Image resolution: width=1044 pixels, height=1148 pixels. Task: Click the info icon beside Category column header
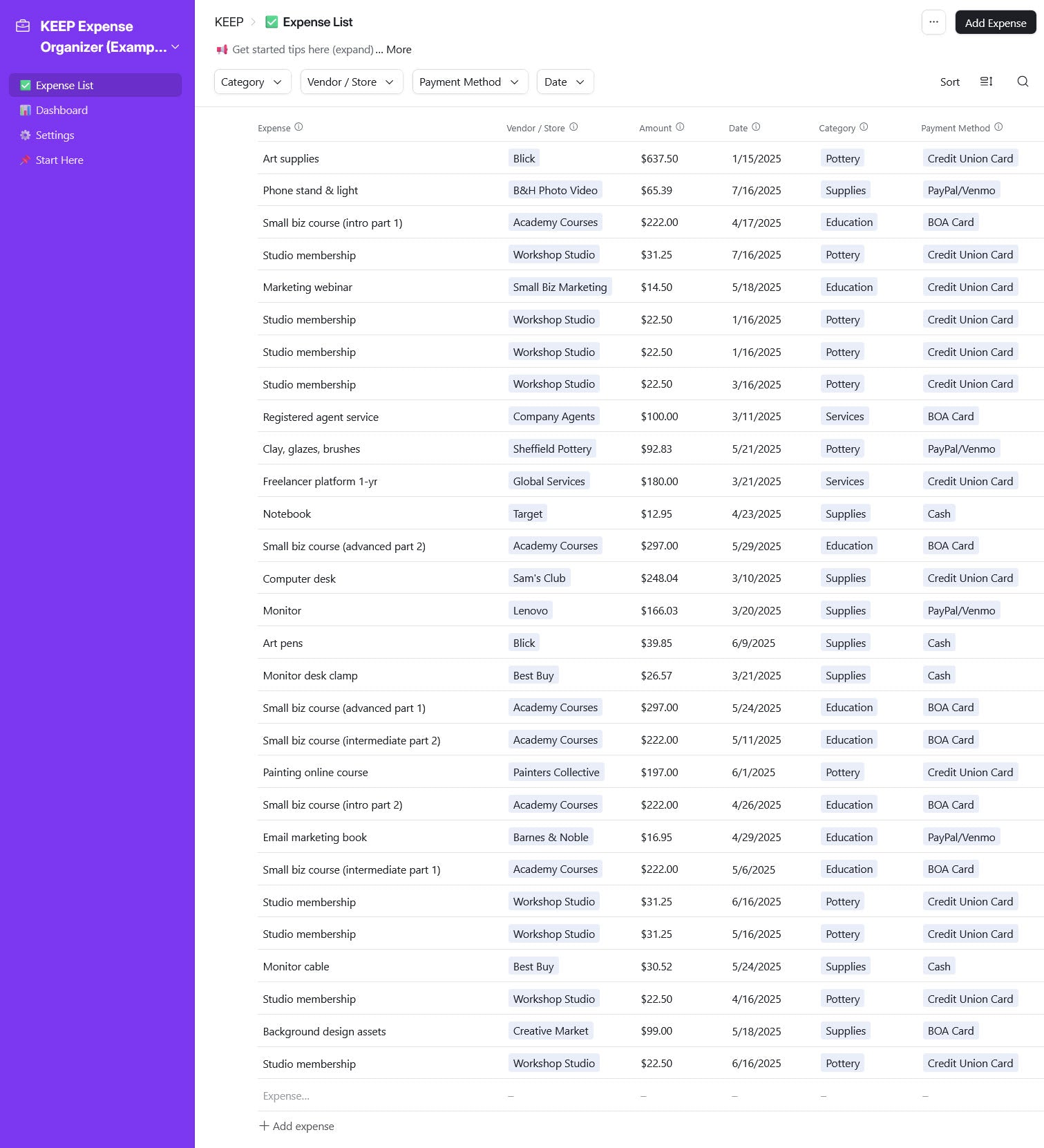pyautogui.click(x=864, y=127)
